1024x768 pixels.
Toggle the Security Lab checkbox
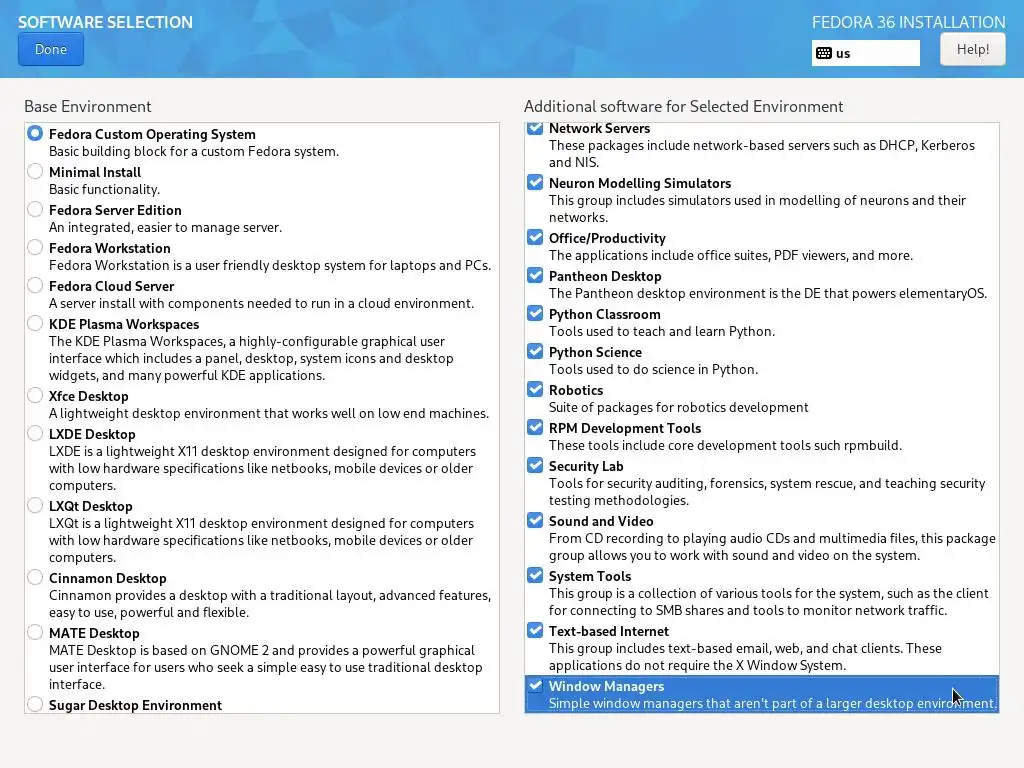(x=535, y=465)
